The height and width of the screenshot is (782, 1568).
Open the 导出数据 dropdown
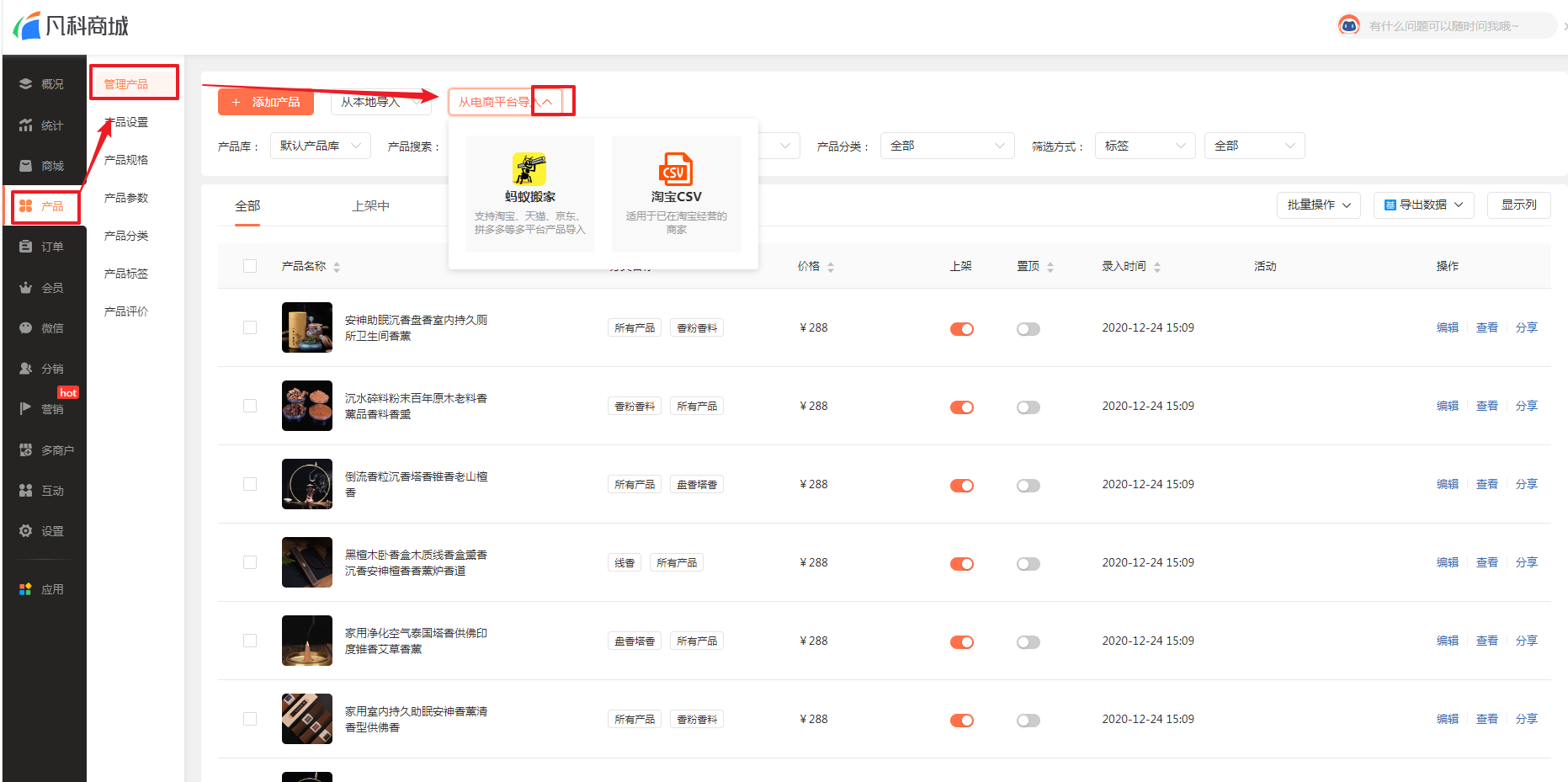click(x=1424, y=205)
